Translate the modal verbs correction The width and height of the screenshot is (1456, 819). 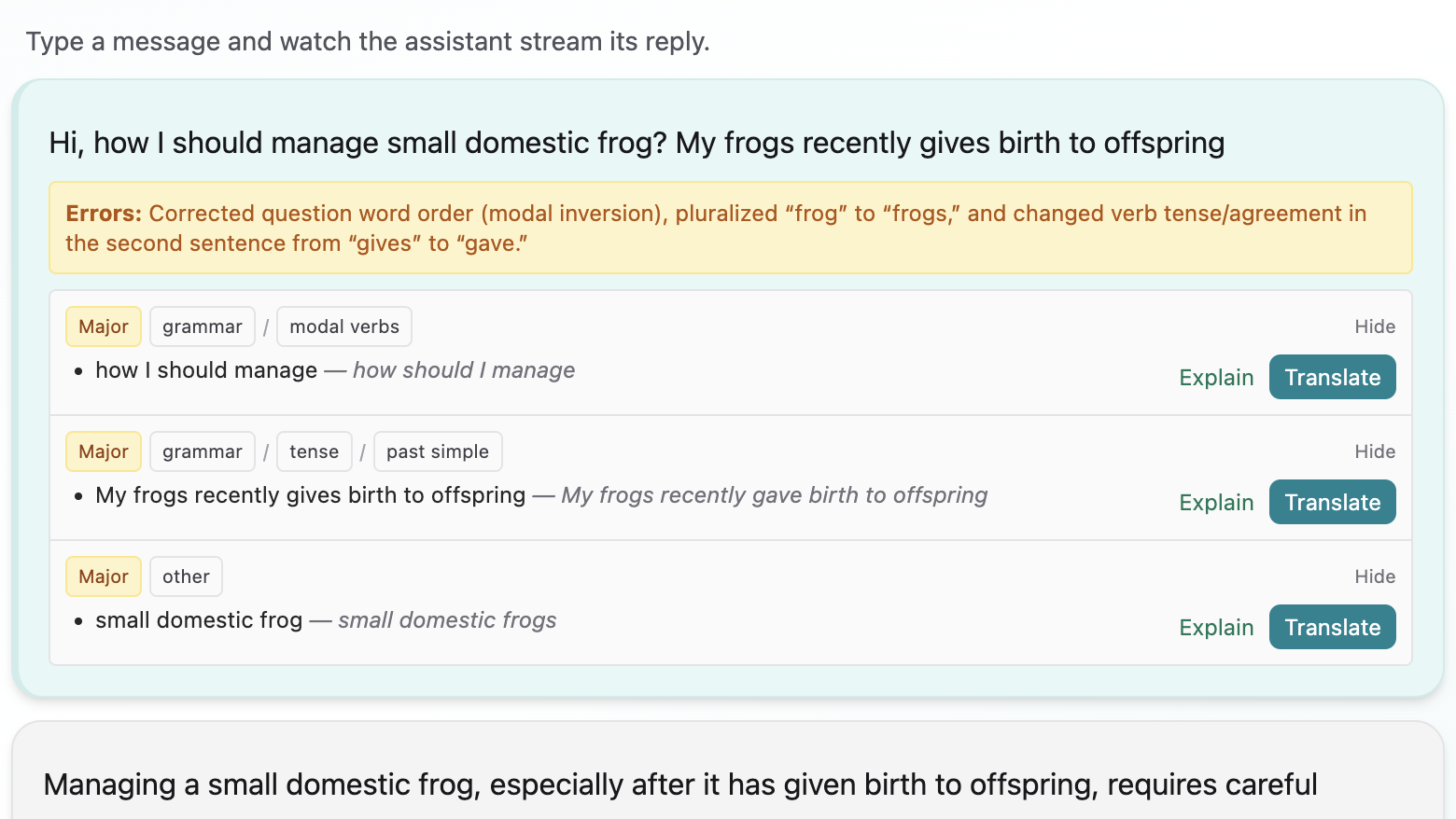(1332, 378)
